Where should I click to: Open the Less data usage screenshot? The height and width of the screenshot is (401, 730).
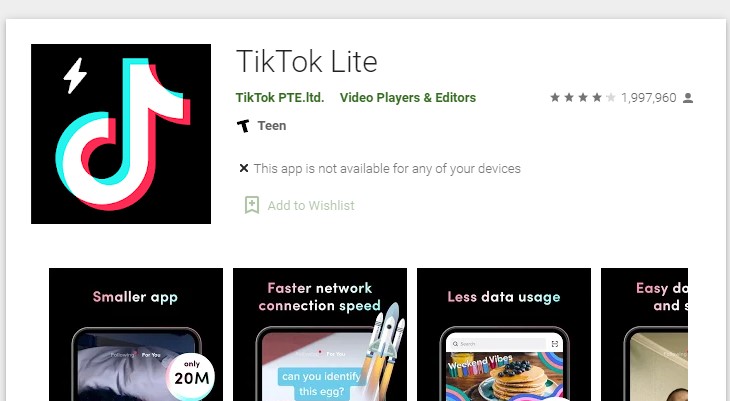pos(504,334)
